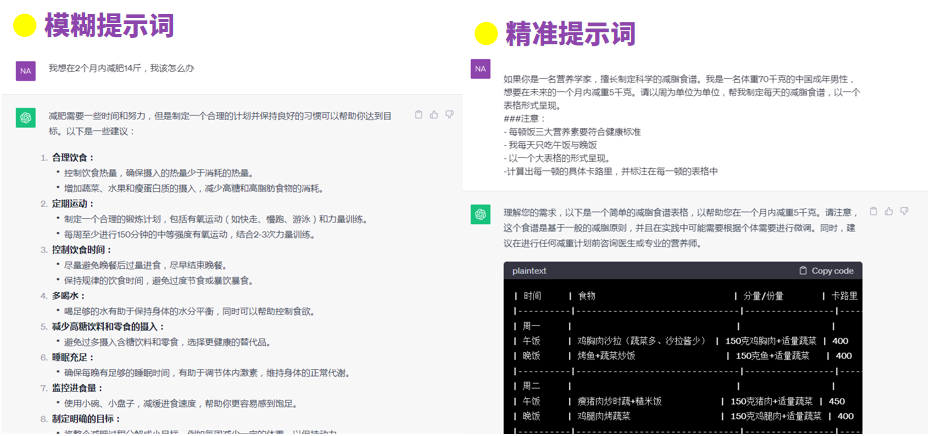This screenshot has height=436, width=928.
Task: Click the cell '鸡腿肉烤蔬菜'
Action: [604, 416]
